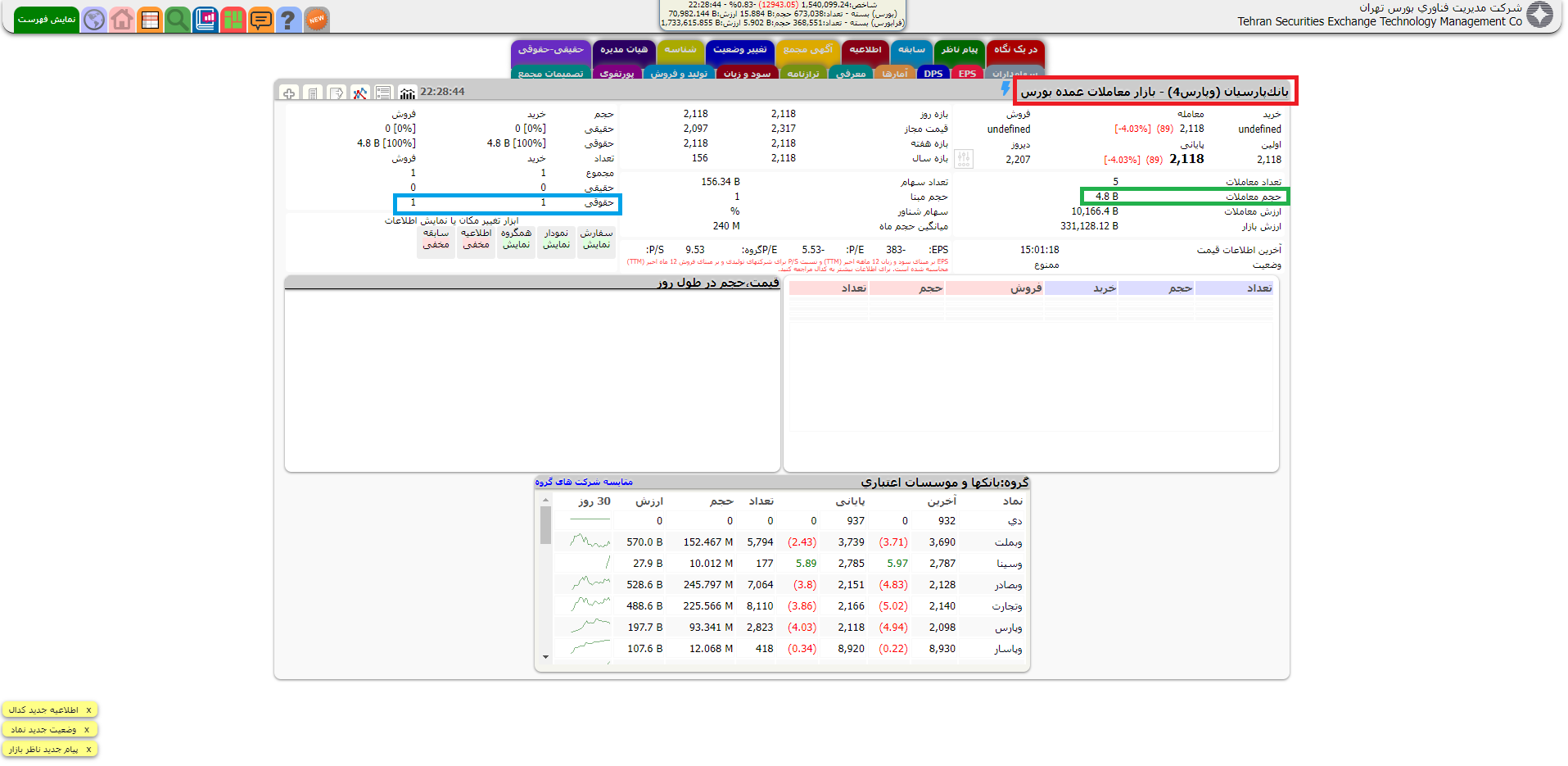The image size is (1568, 766).
Task: Open the آمارها tab
Action: (x=894, y=74)
